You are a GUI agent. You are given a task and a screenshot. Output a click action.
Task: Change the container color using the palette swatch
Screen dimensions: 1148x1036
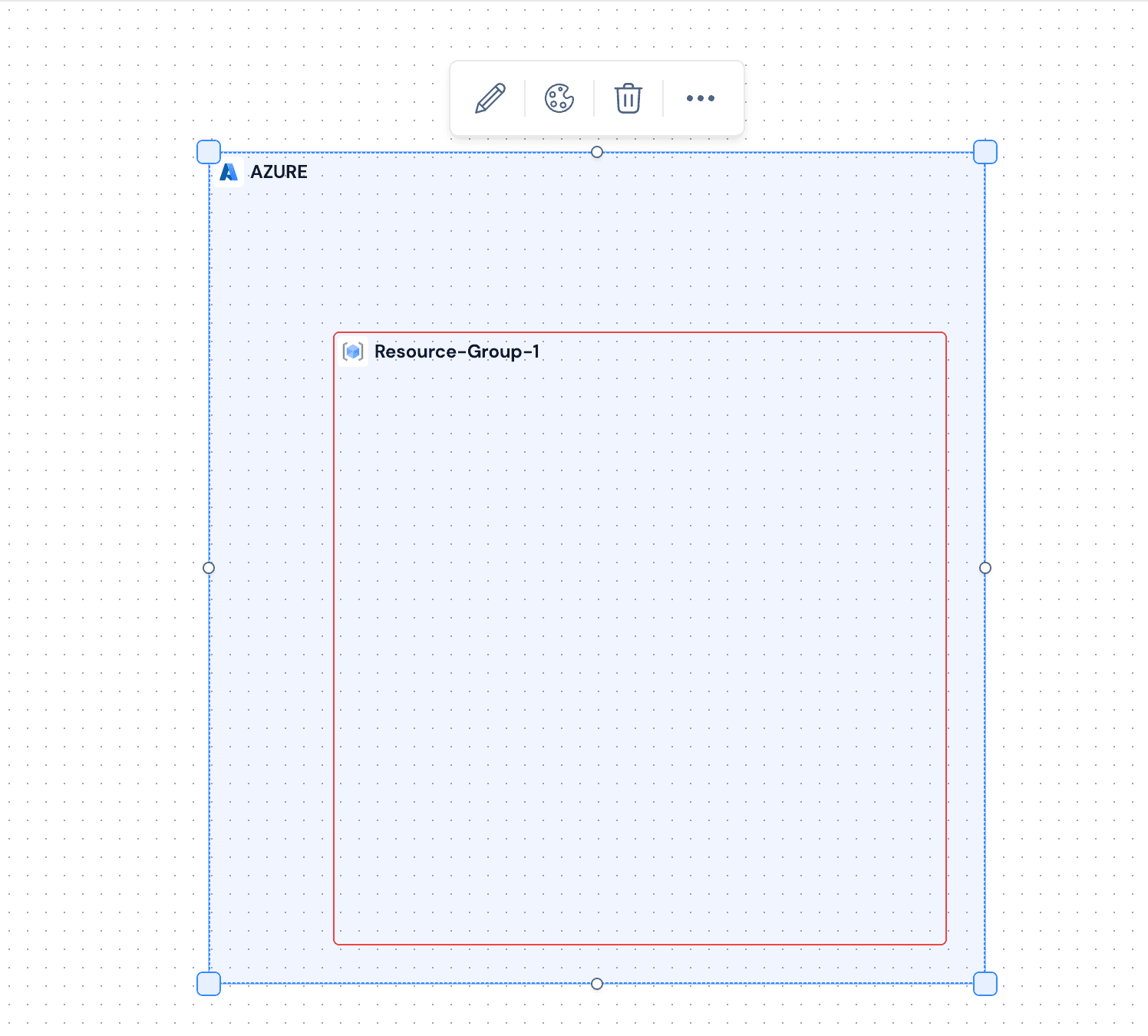point(559,97)
